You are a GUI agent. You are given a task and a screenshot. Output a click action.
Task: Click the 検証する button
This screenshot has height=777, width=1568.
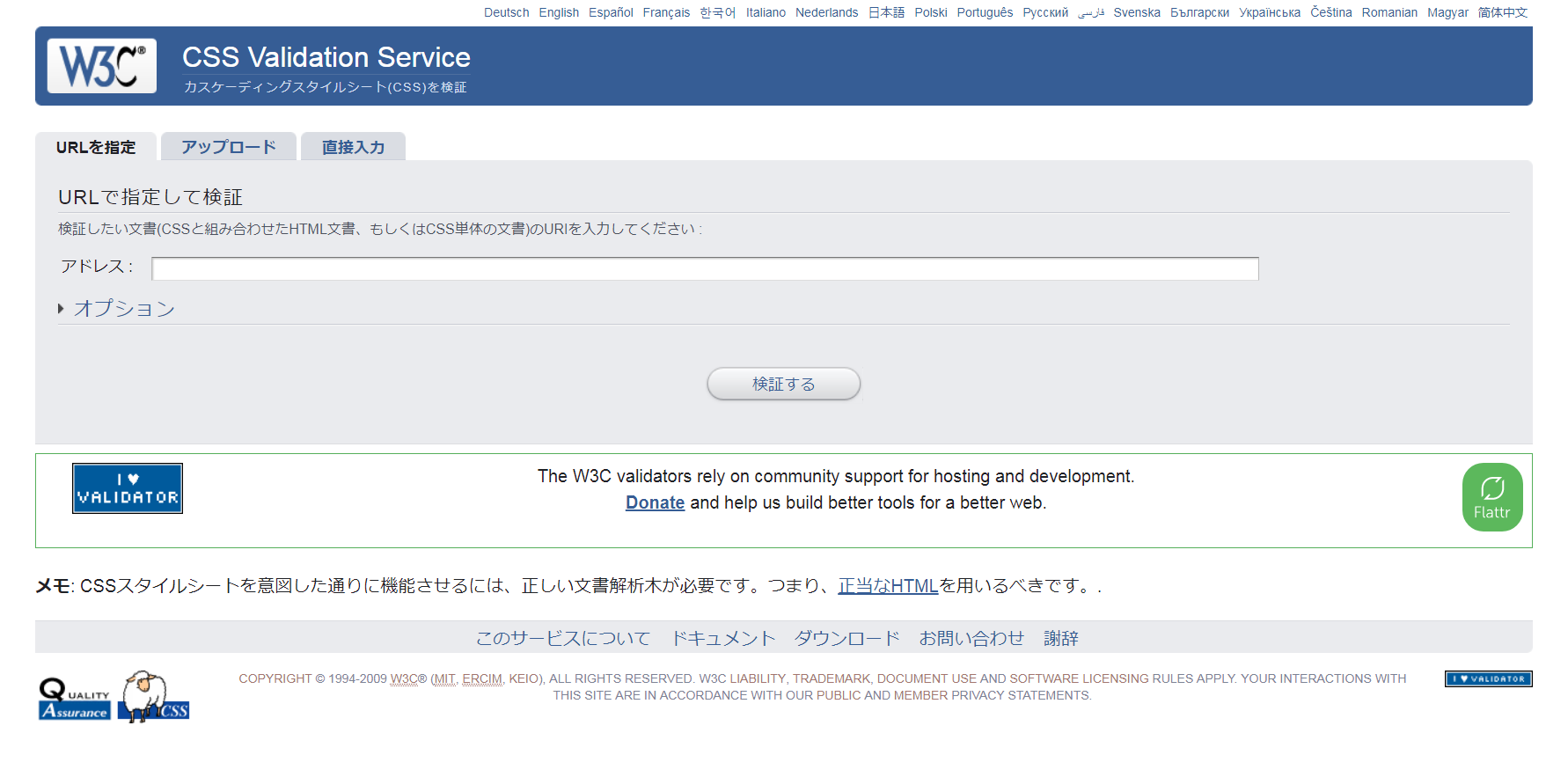[784, 384]
